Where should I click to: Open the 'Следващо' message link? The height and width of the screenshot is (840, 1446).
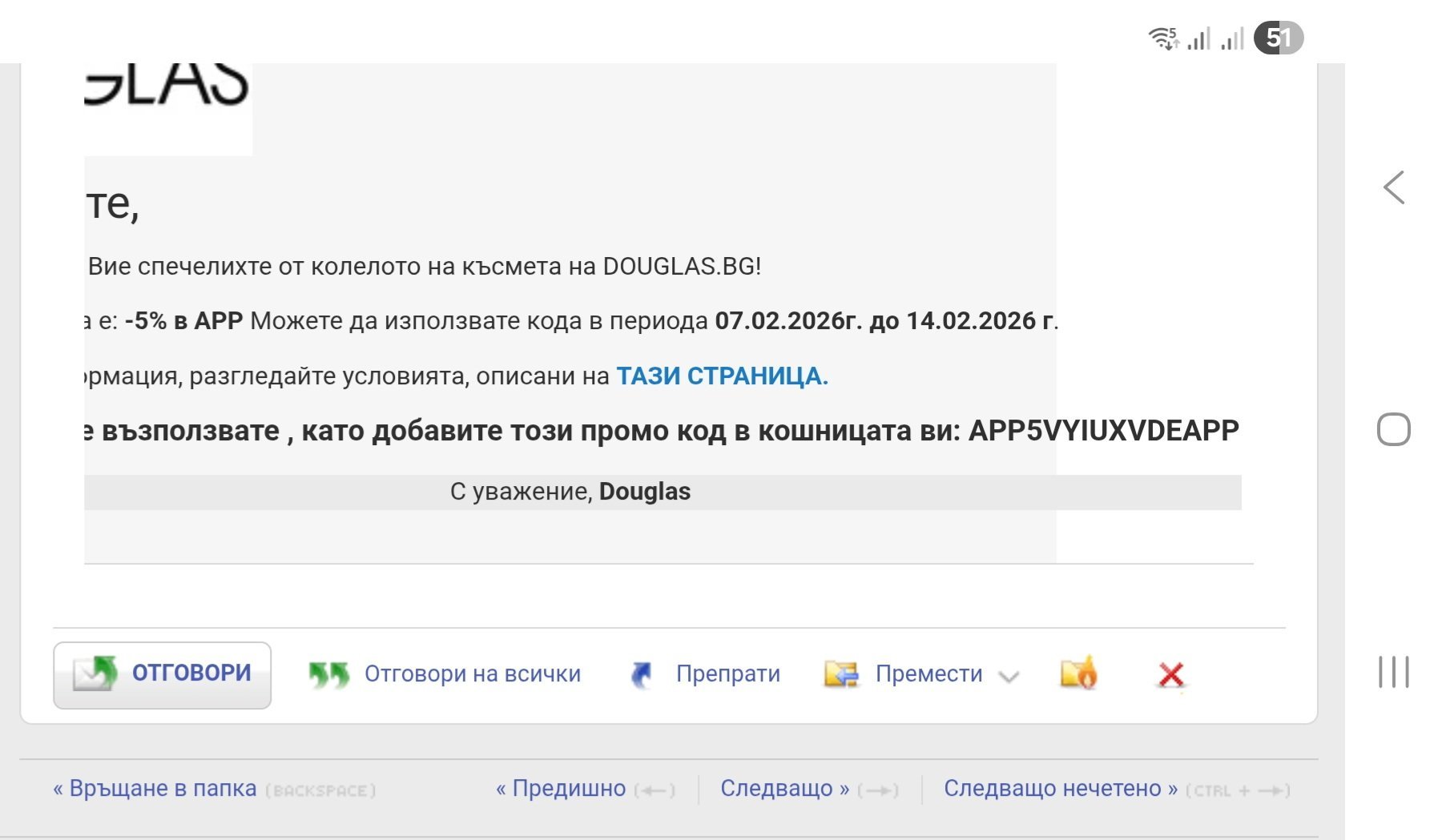(x=784, y=789)
